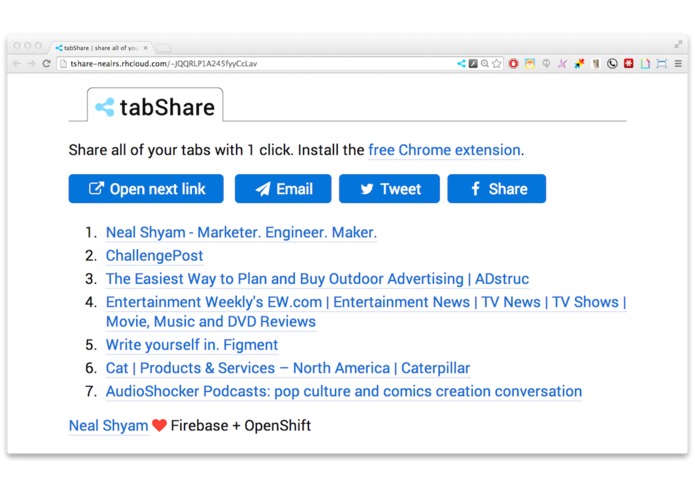
Task: Open Neal Shyam - Marketer. Engineer. Maker. link
Action: 241,232
